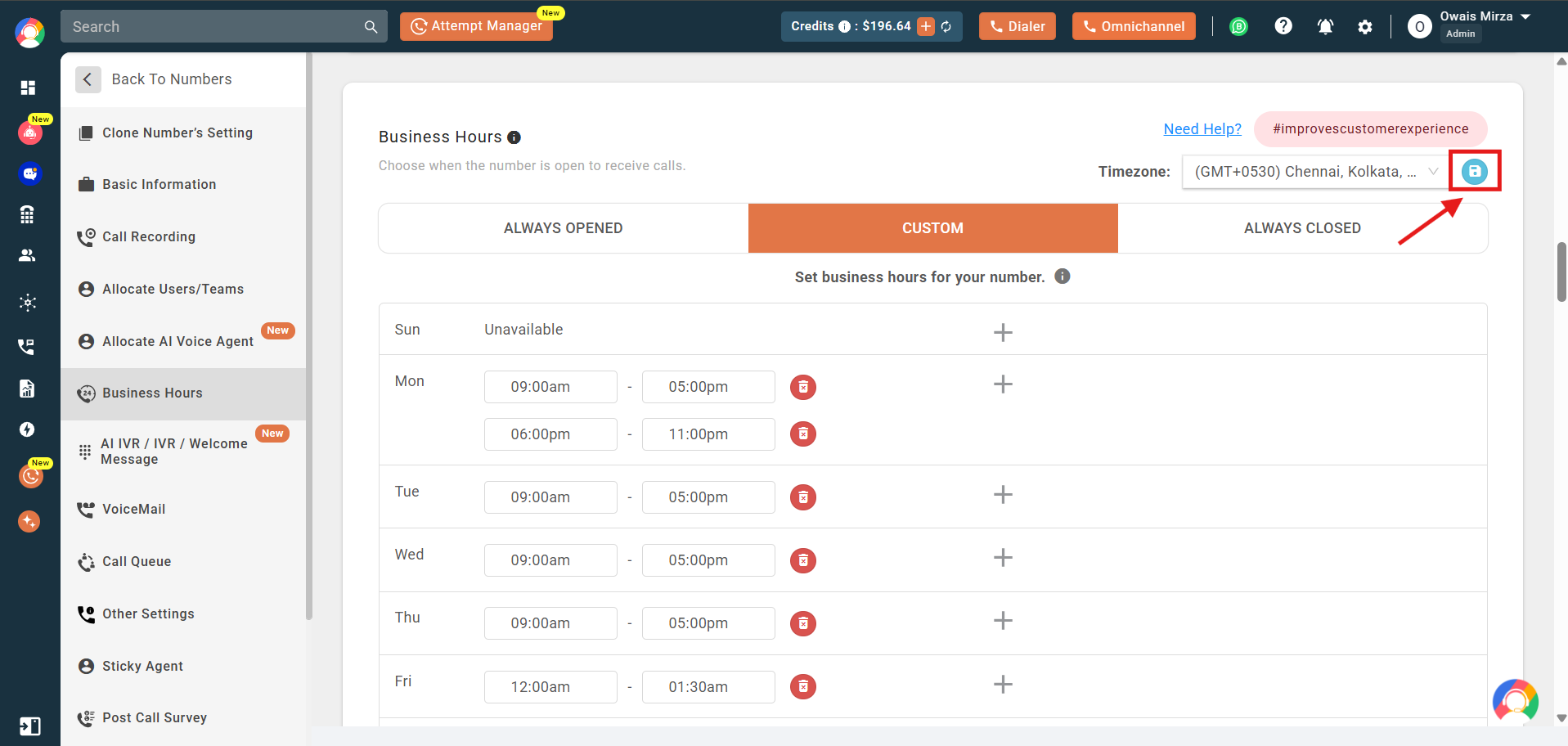Refresh credits balance

(x=946, y=26)
